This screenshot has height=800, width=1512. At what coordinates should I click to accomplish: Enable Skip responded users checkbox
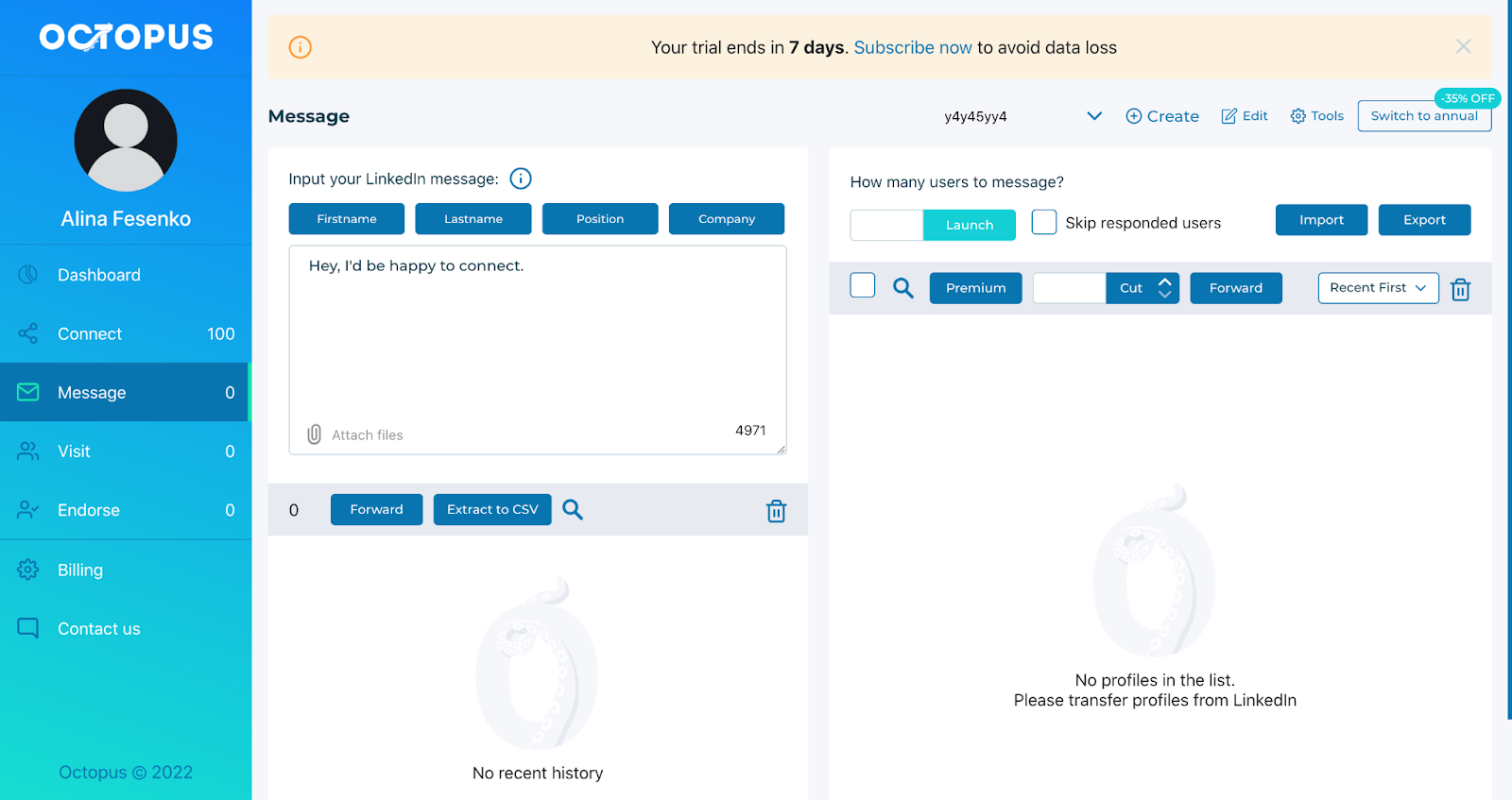1044,222
